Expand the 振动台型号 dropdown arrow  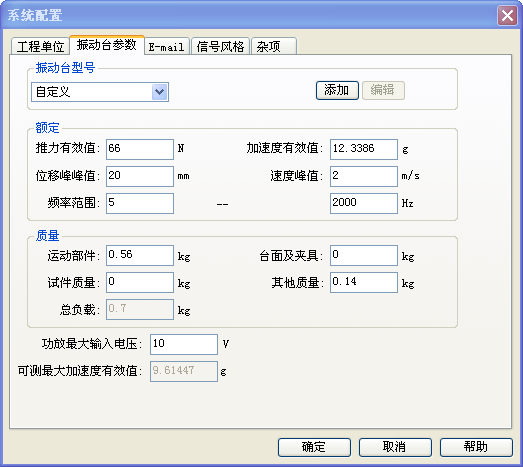(x=160, y=92)
